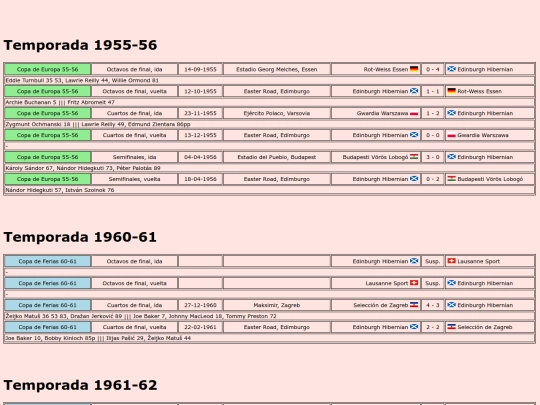Click Scottish flag in 27-12-1960 away team cell
Viewport: 540px width, 405px height.
point(451,305)
